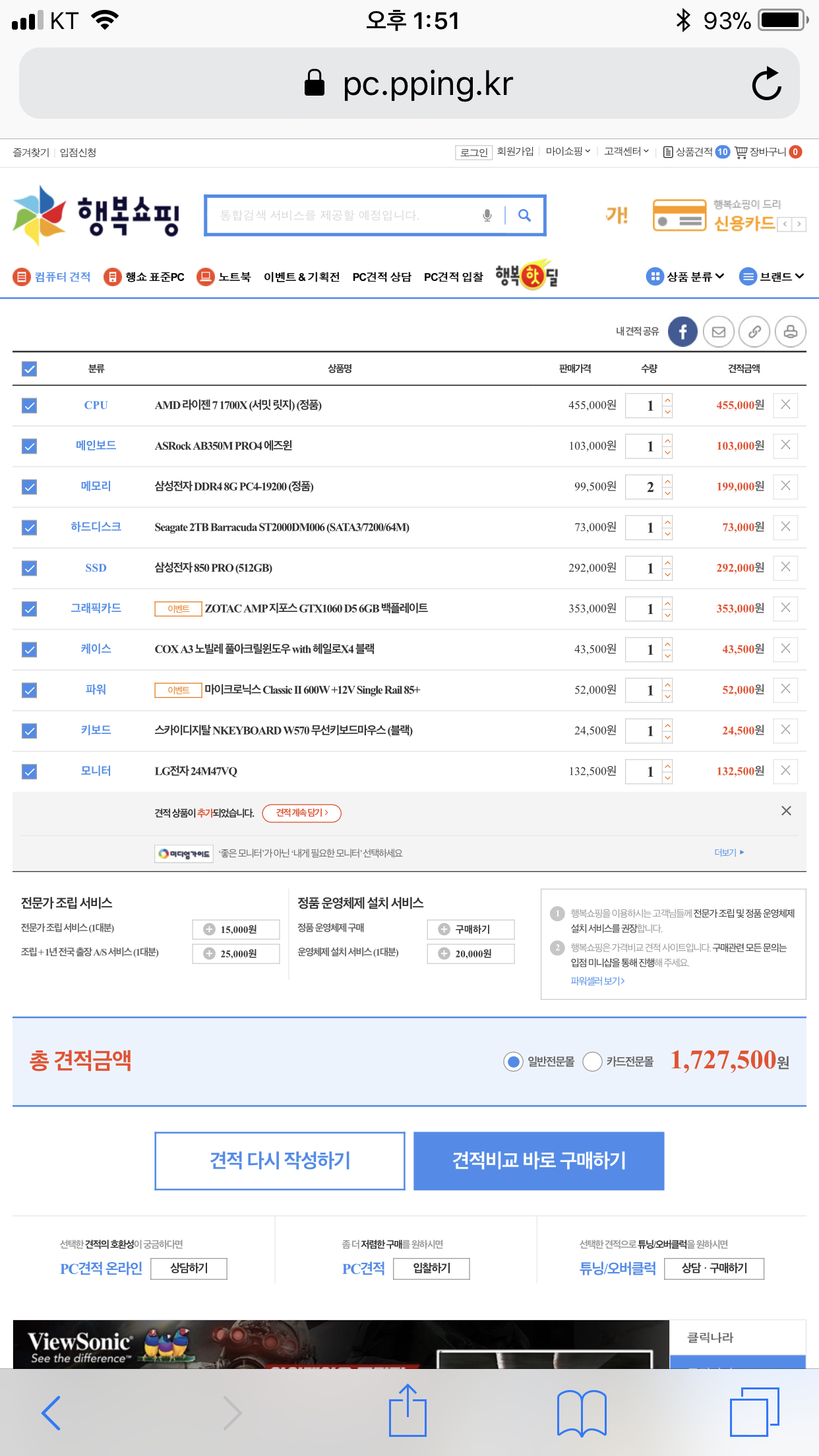Expand 브랜드 dropdown

[x=772, y=276]
